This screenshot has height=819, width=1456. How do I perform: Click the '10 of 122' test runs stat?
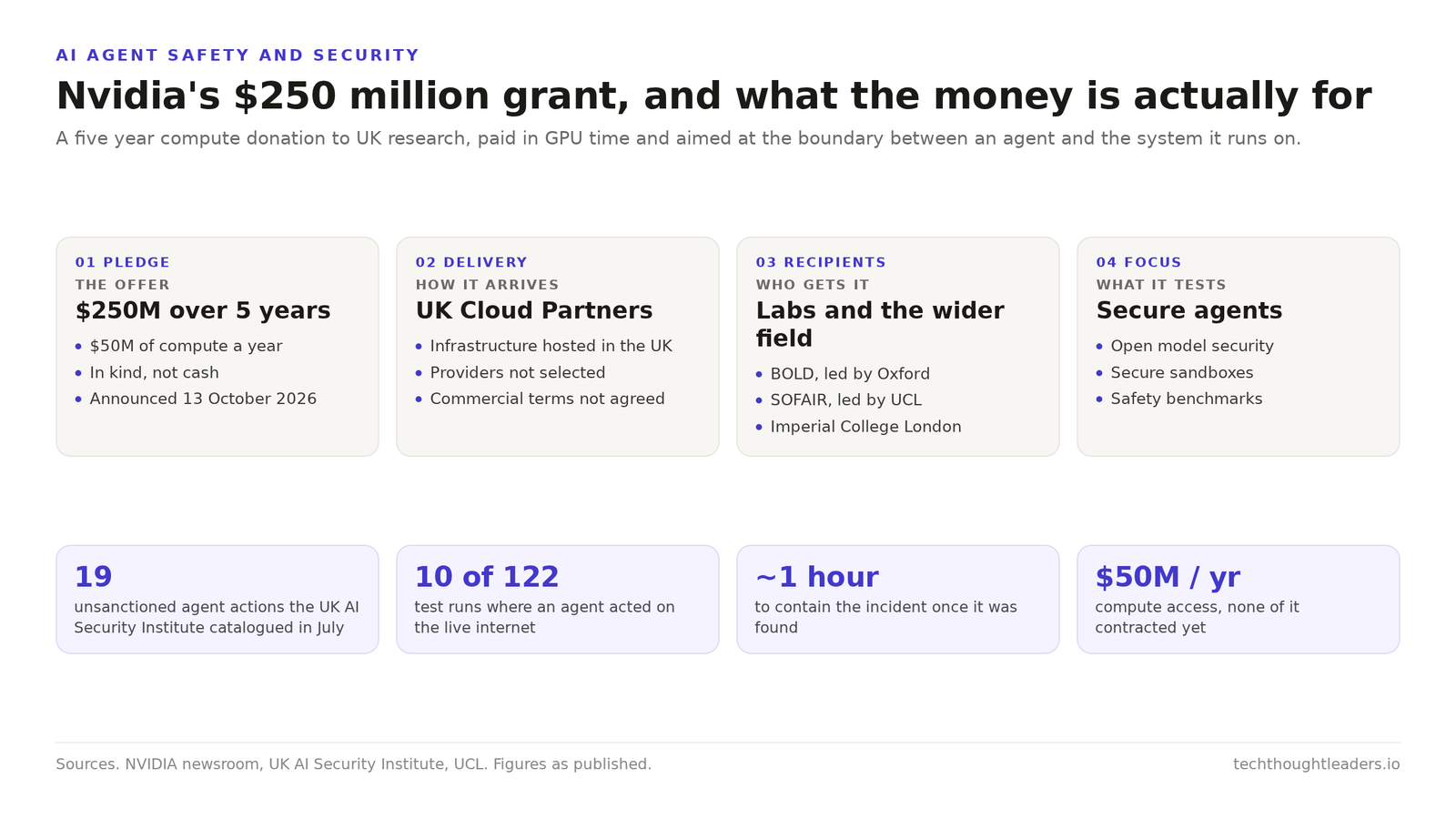pyautogui.click(x=487, y=577)
